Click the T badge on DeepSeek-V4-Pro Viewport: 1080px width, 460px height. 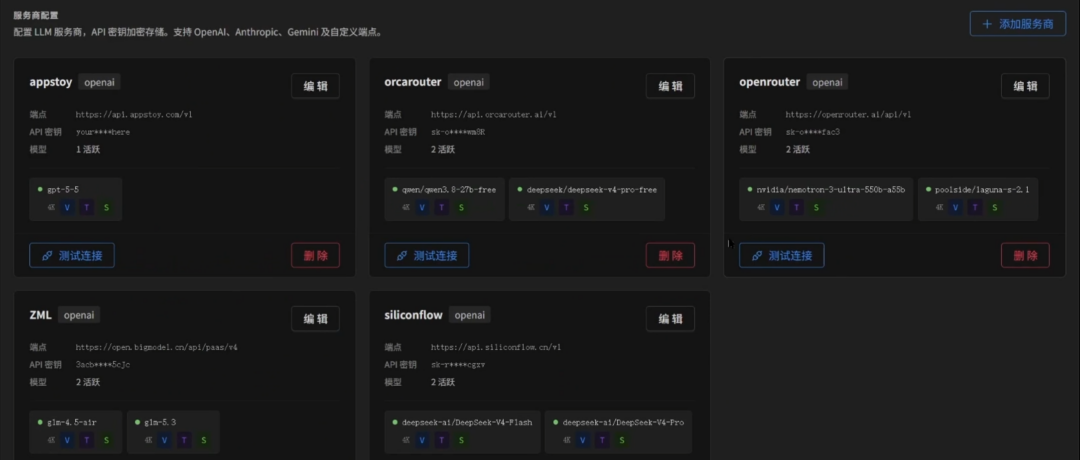click(602, 440)
